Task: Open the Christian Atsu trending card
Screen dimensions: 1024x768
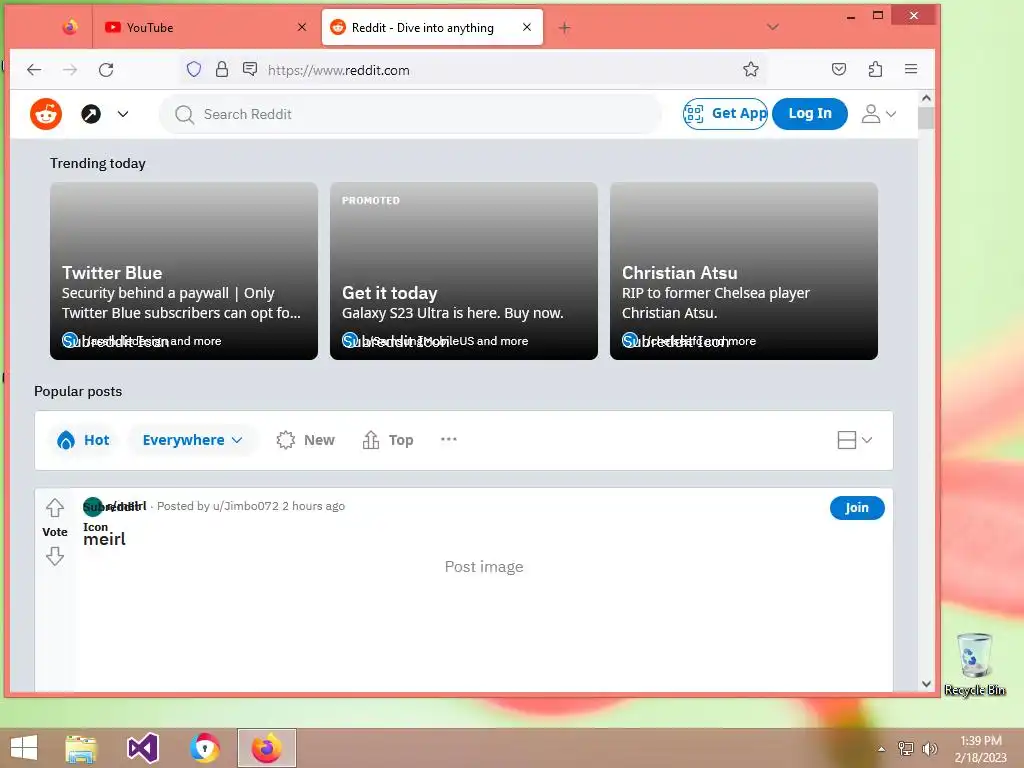Action: pos(744,271)
